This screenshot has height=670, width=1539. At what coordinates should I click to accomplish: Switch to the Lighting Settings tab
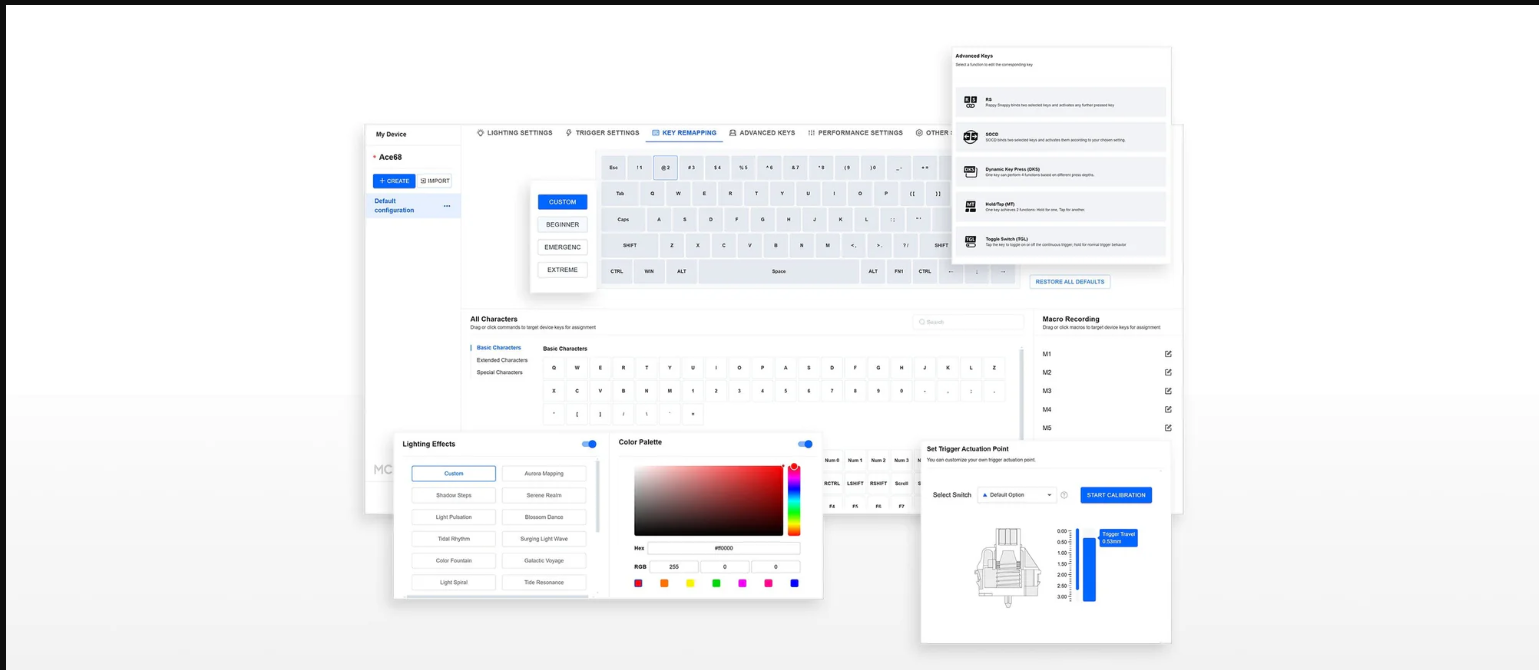(514, 133)
